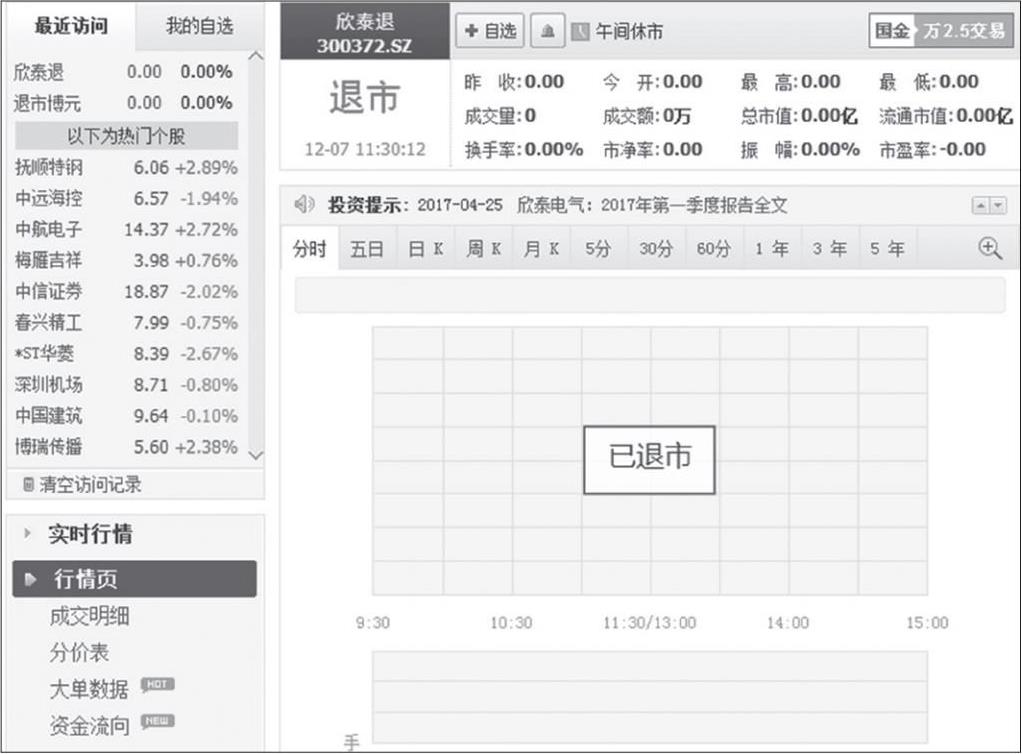The image size is (1022, 754).
Task: Select the 日K chart tab
Action: click(425, 249)
